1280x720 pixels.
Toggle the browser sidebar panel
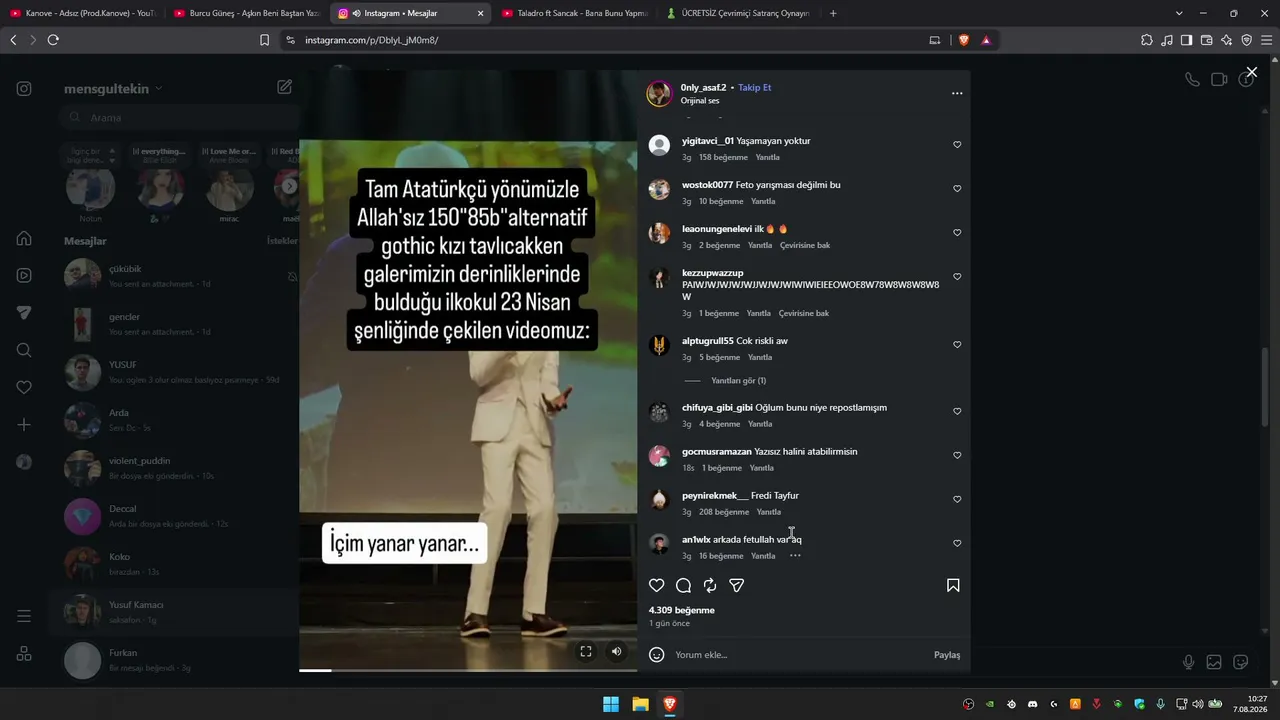(x=1187, y=40)
